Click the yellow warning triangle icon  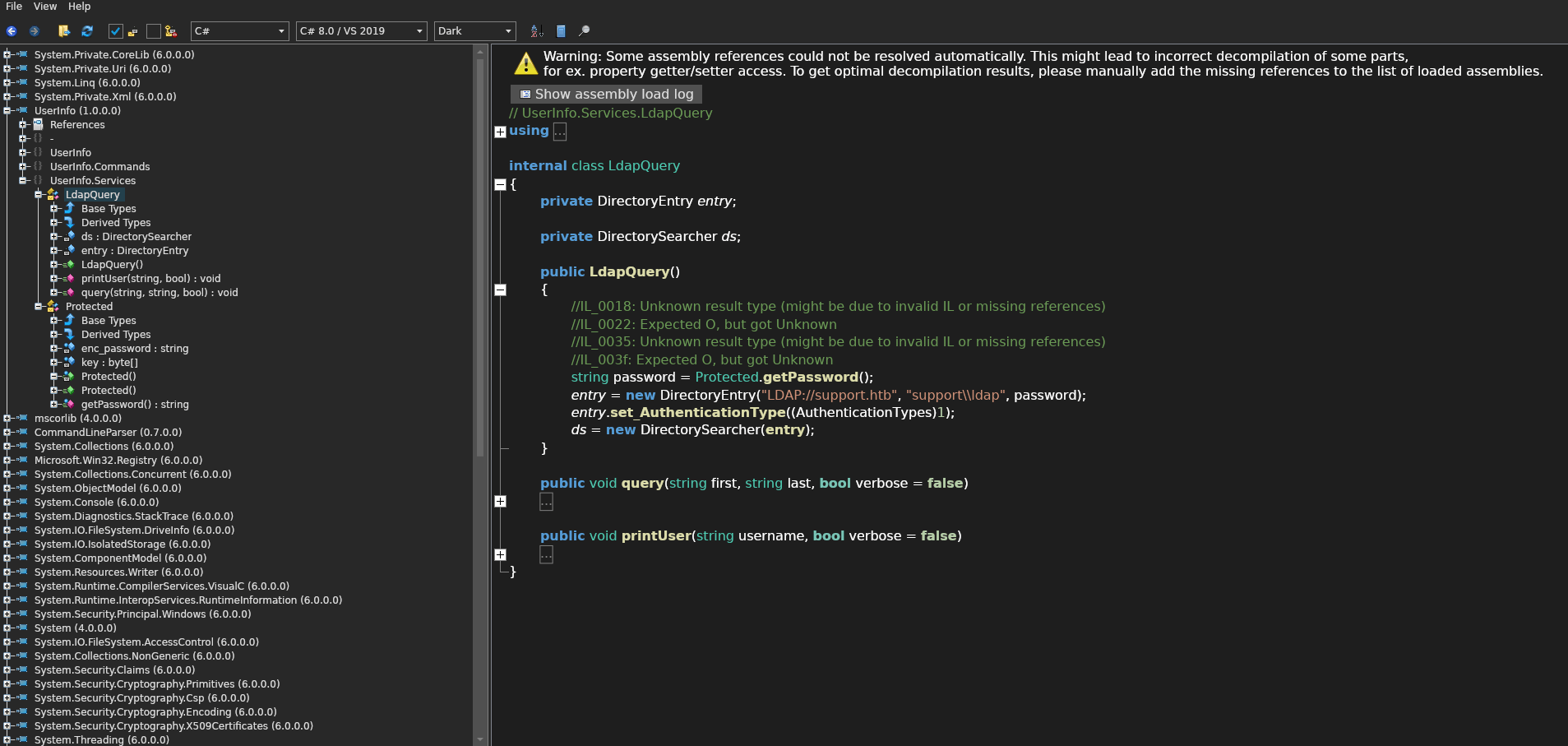pos(525,63)
